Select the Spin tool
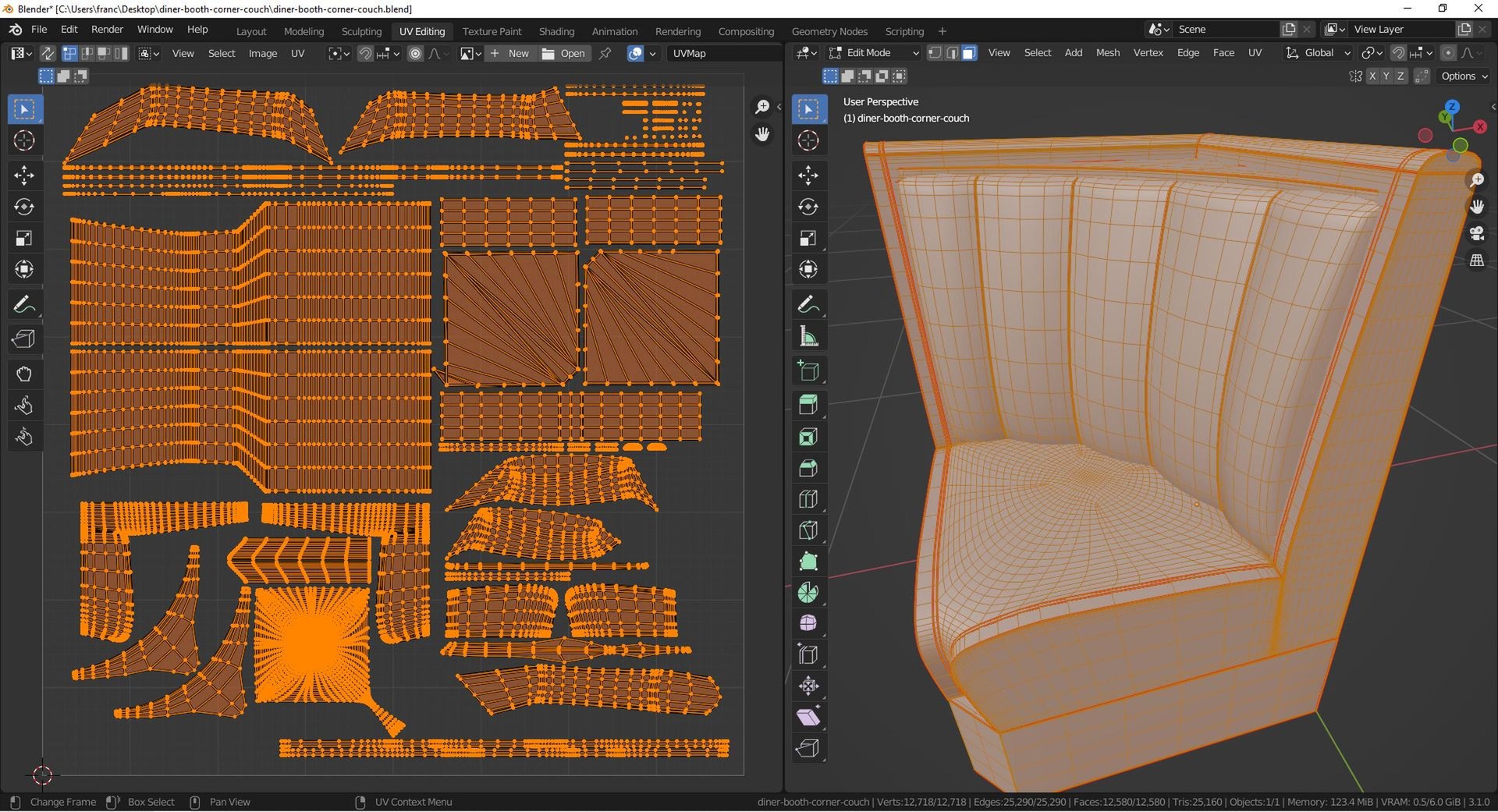The width and height of the screenshot is (1498, 812). click(x=808, y=593)
